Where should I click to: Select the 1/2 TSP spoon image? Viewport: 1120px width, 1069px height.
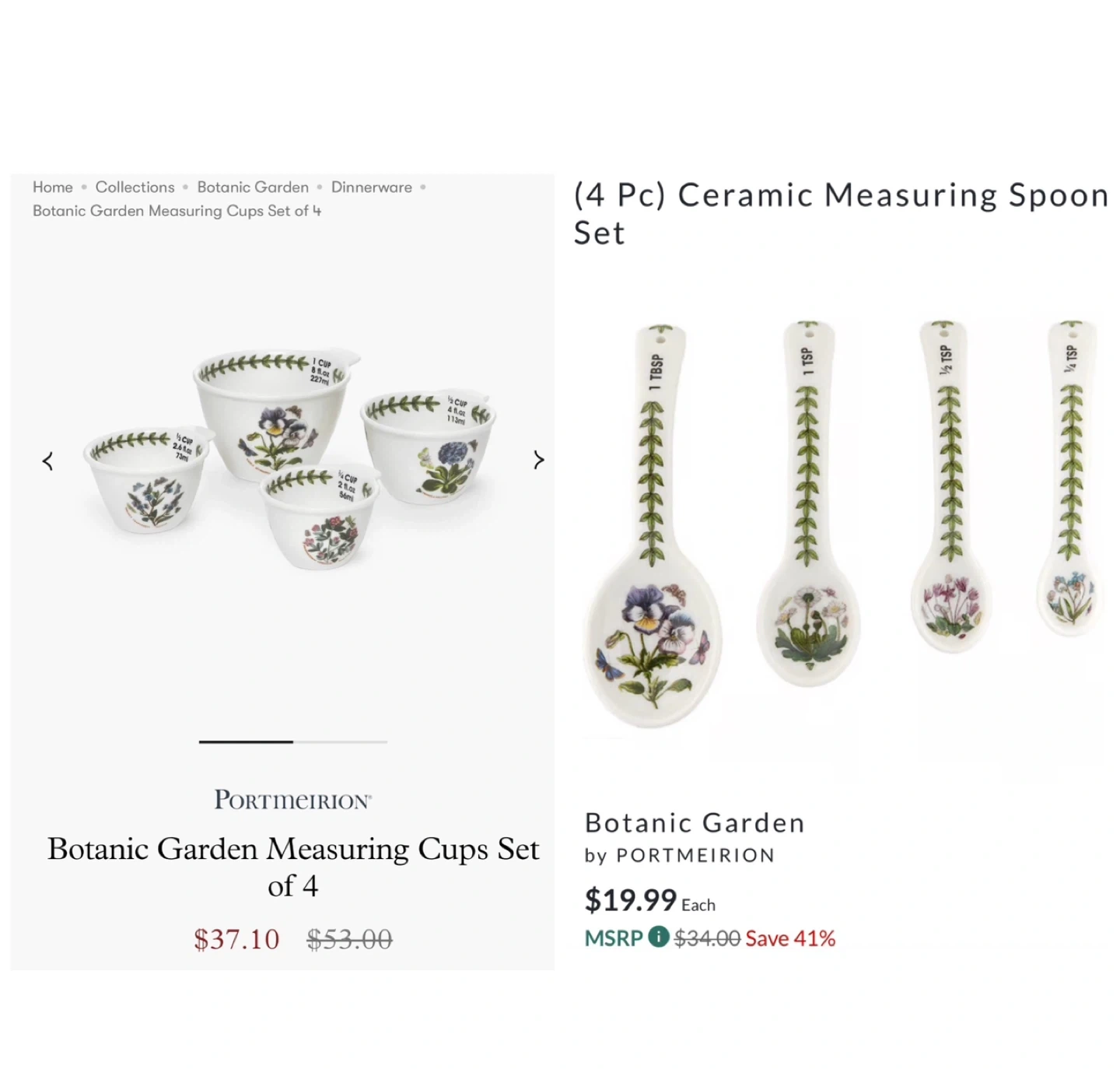pos(949,490)
